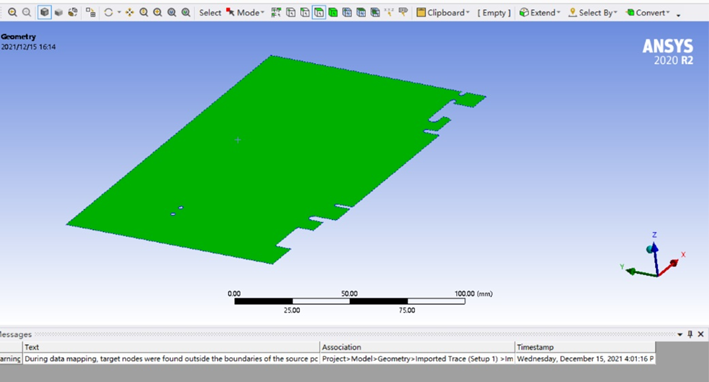Choose the green Body selection filter
The height and width of the screenshot is (382, 709).
[x=333, y=12]
